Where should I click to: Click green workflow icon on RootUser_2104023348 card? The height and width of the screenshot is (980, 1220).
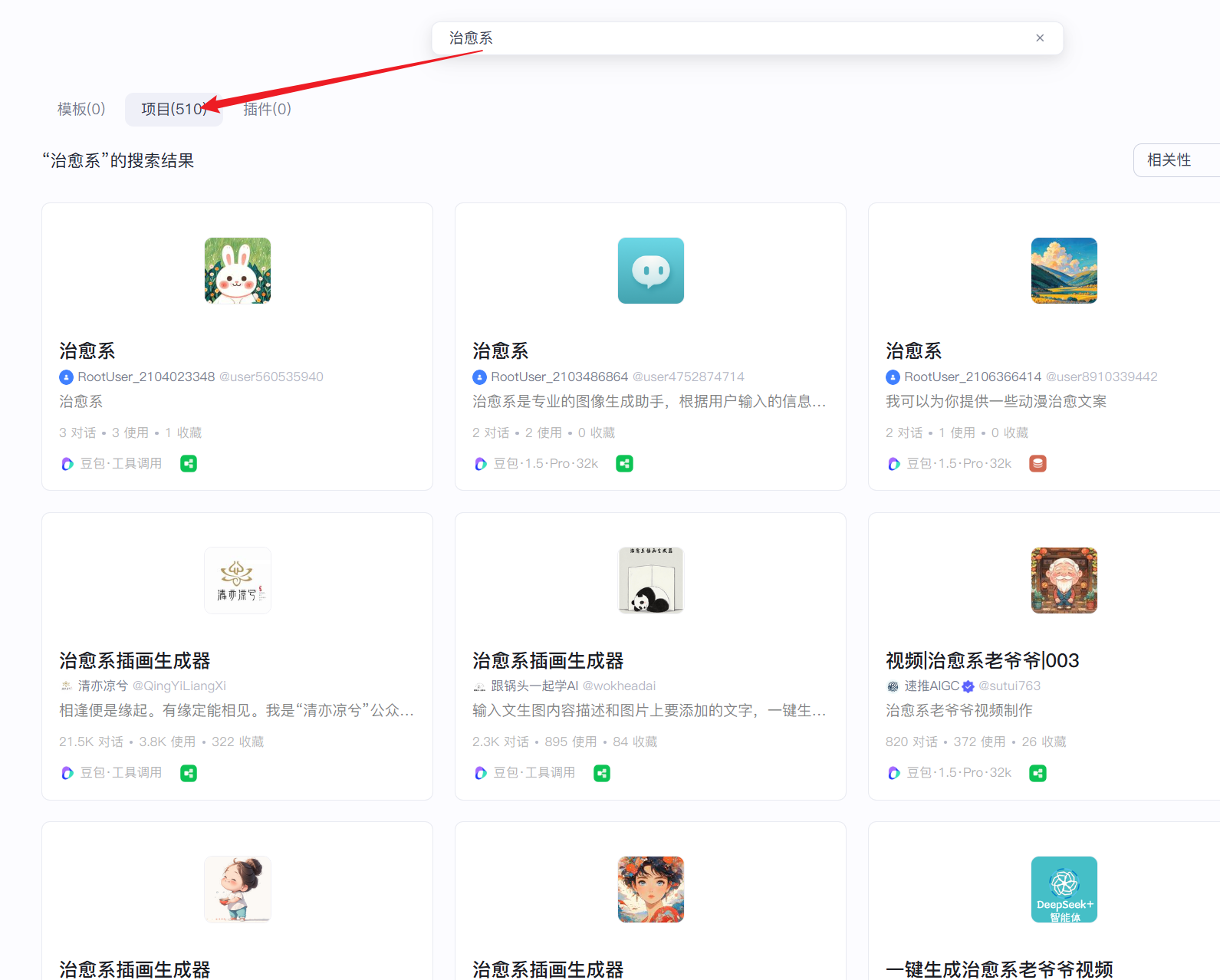189,463
